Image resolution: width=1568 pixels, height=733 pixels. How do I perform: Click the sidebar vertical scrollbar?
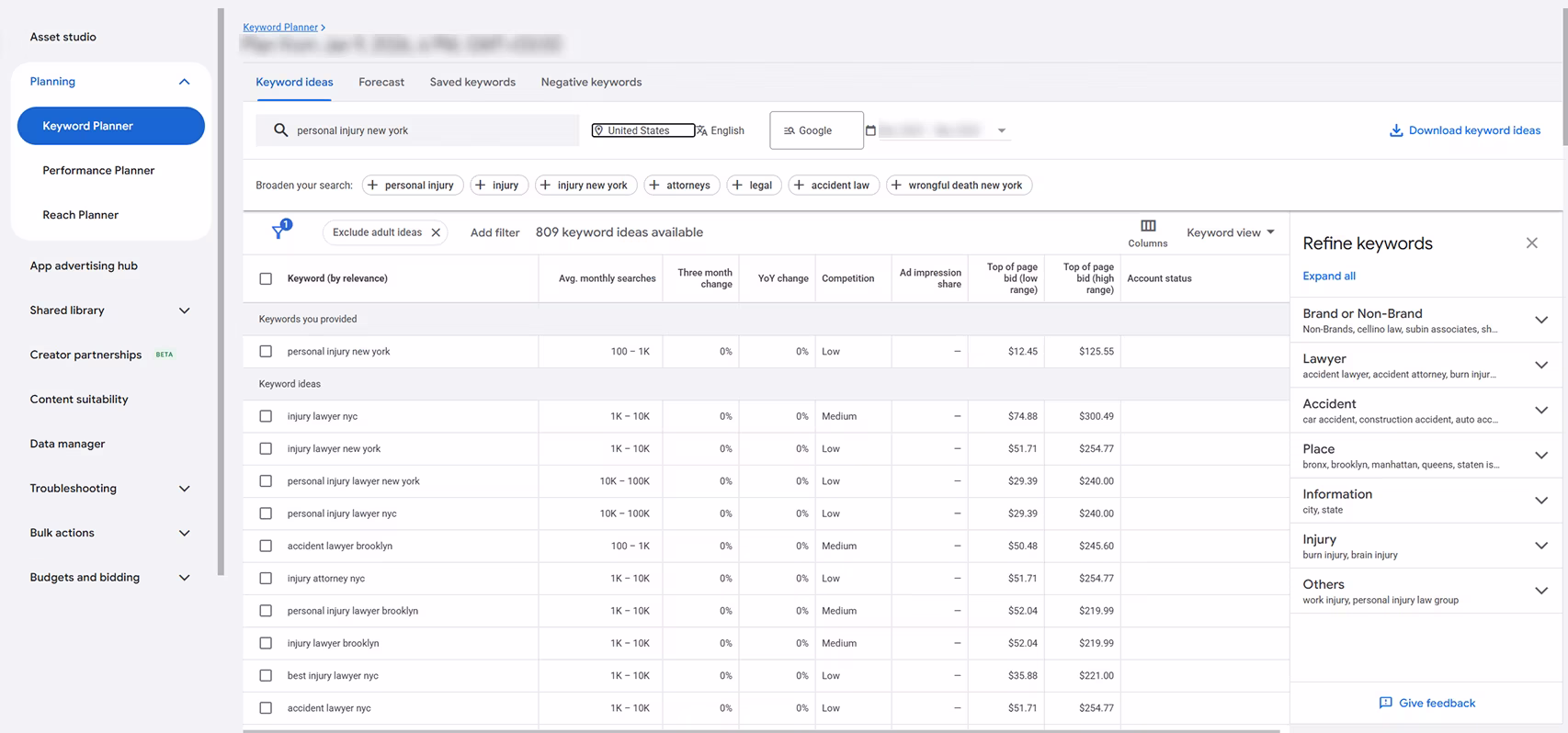(x=221, y=292)
